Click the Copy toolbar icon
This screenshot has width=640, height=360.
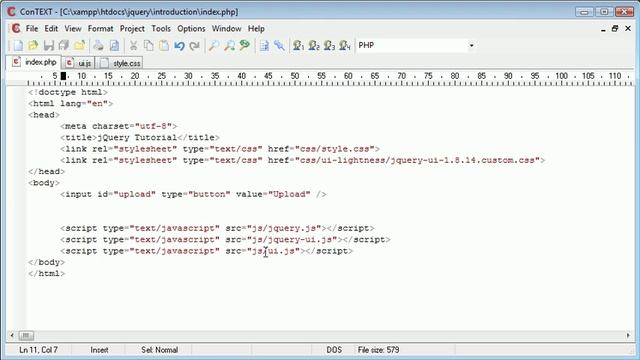tap(149, 45)
